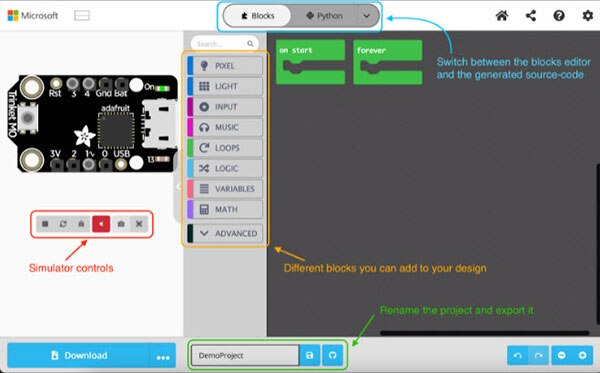Screen dimensions: 600x373
Task: Click the reset button on Trinket board
Action: coord(28,118)
